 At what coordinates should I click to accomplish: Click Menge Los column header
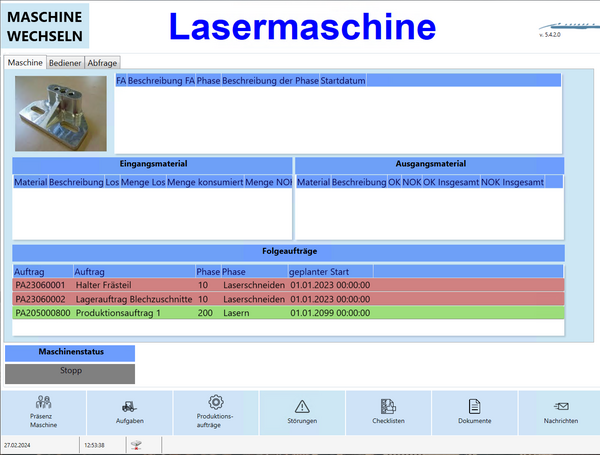[x=143, y=182]
